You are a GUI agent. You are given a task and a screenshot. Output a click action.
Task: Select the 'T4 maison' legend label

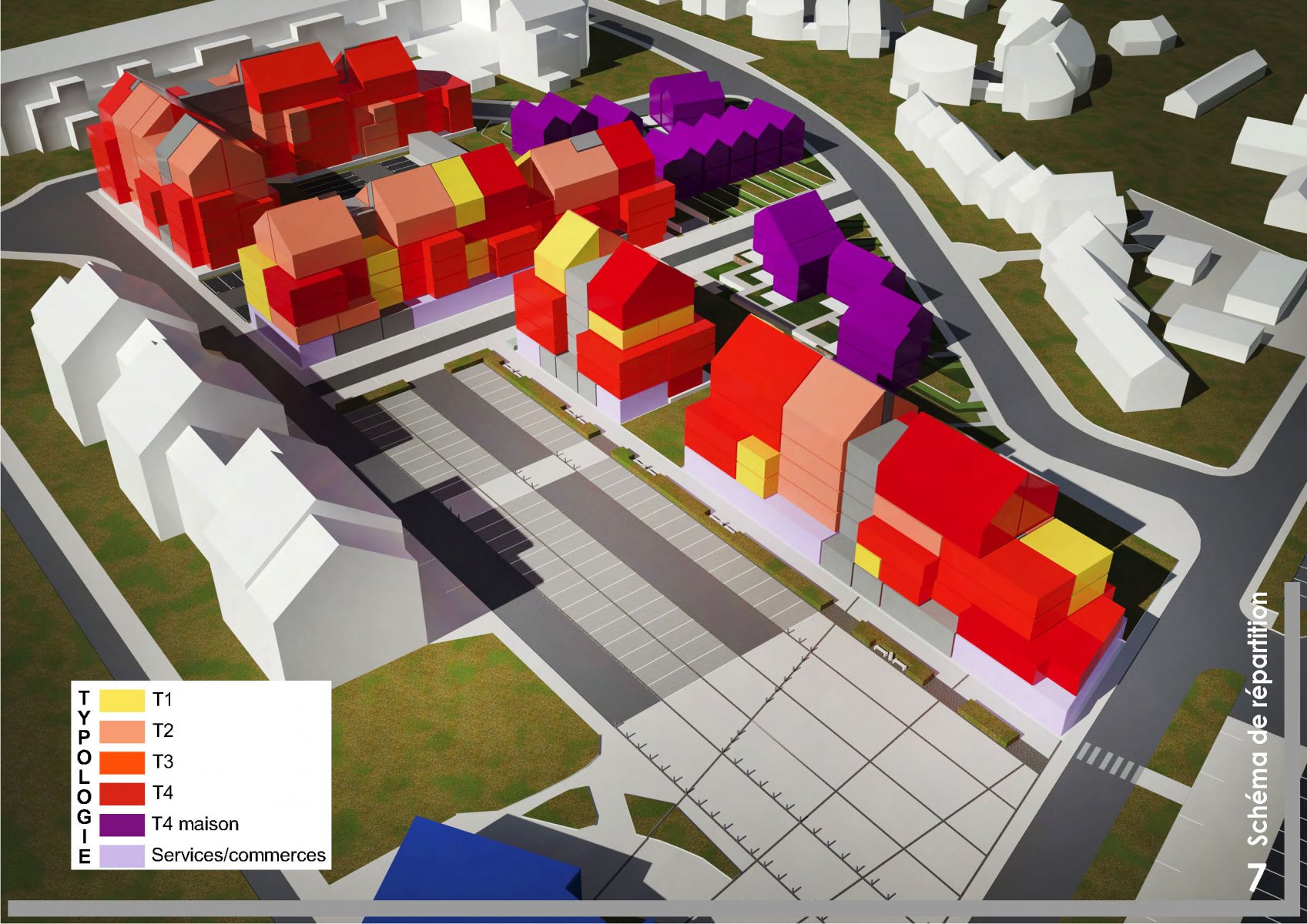click(195, 824)
